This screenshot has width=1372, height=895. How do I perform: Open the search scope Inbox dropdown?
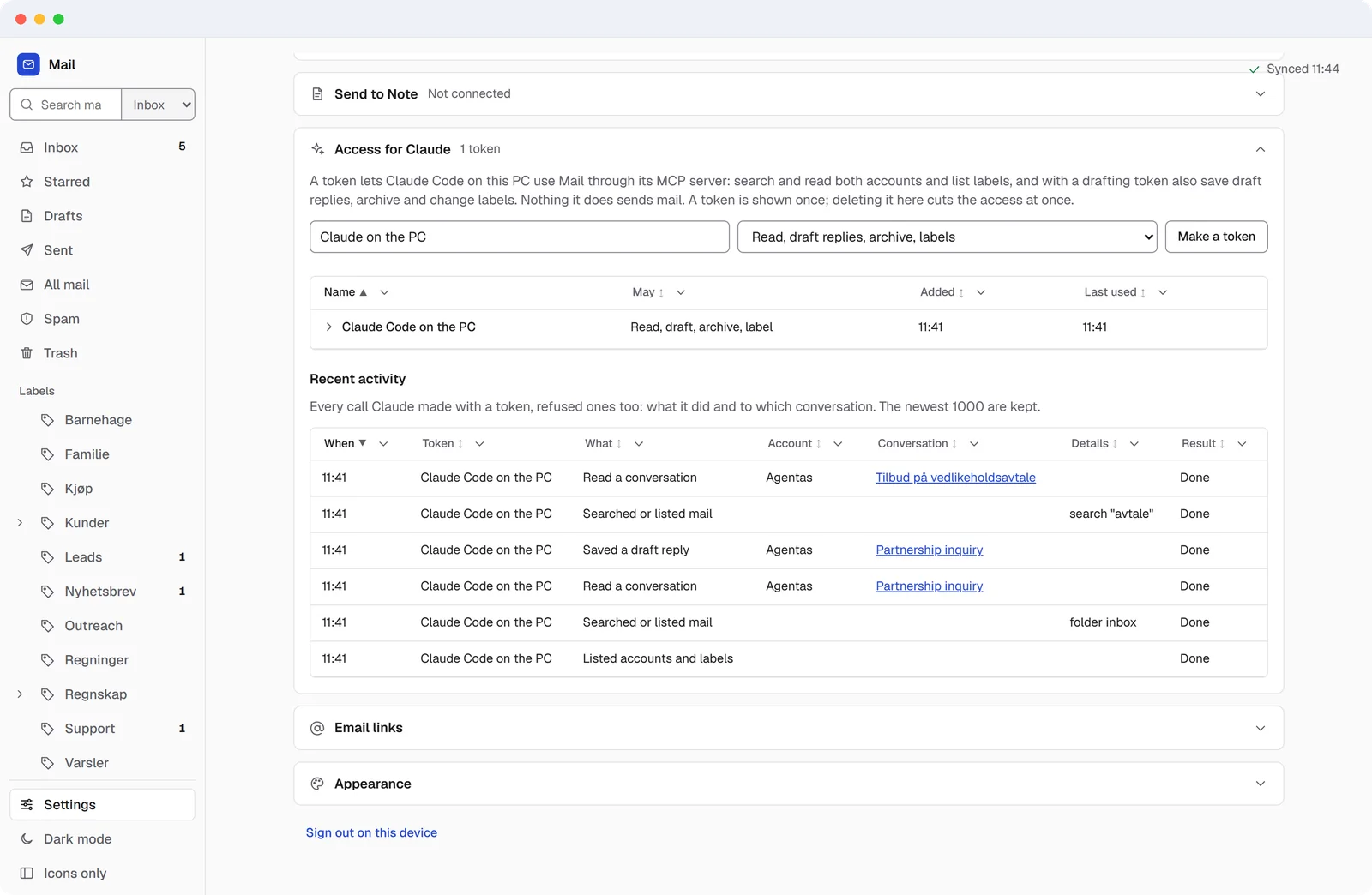tap(159, 105)
